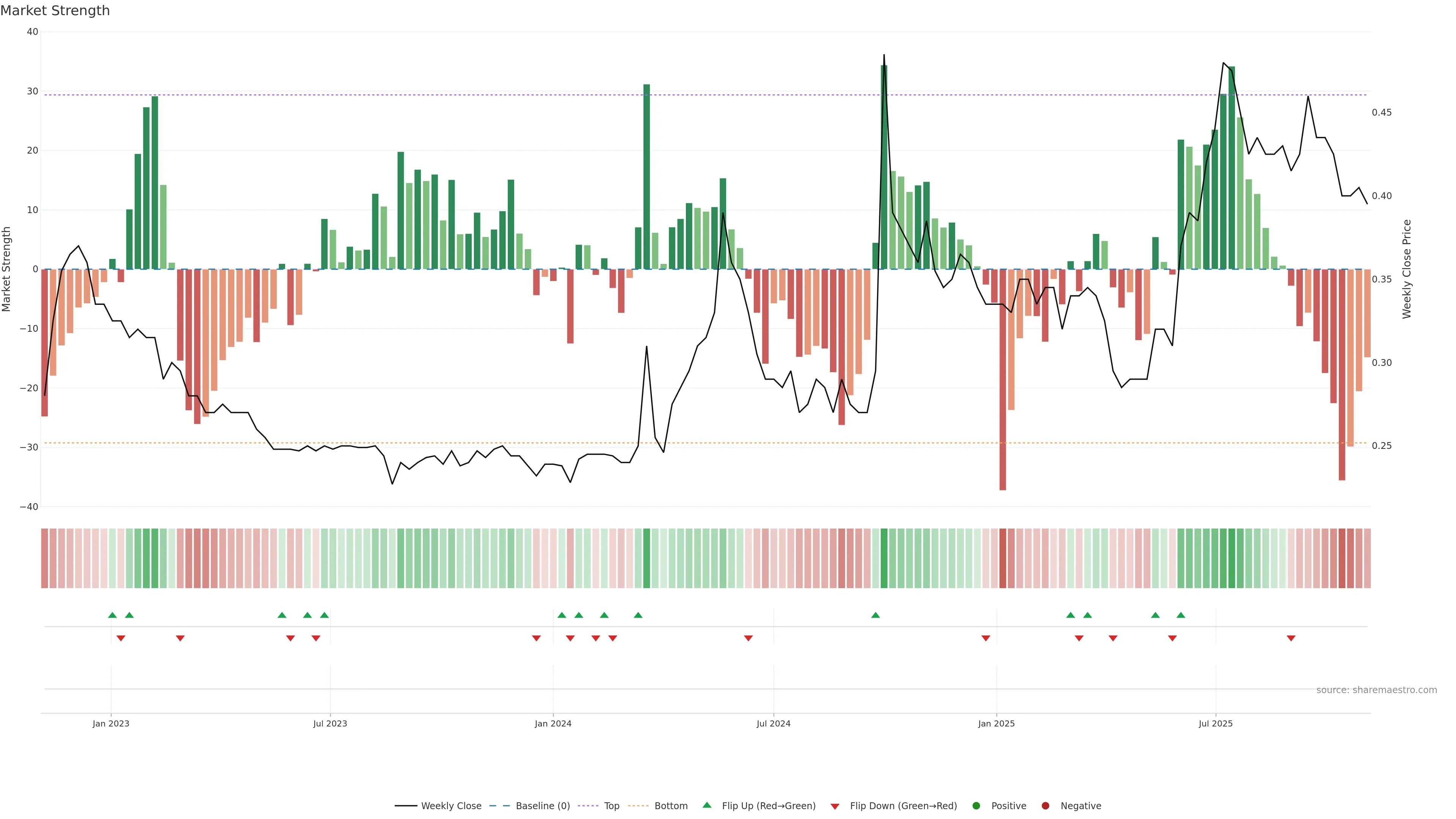The height and width of the screenshot is (819, 1456).
Task: Click the source: sharemaestro.com text
Action: (1376, 690)
